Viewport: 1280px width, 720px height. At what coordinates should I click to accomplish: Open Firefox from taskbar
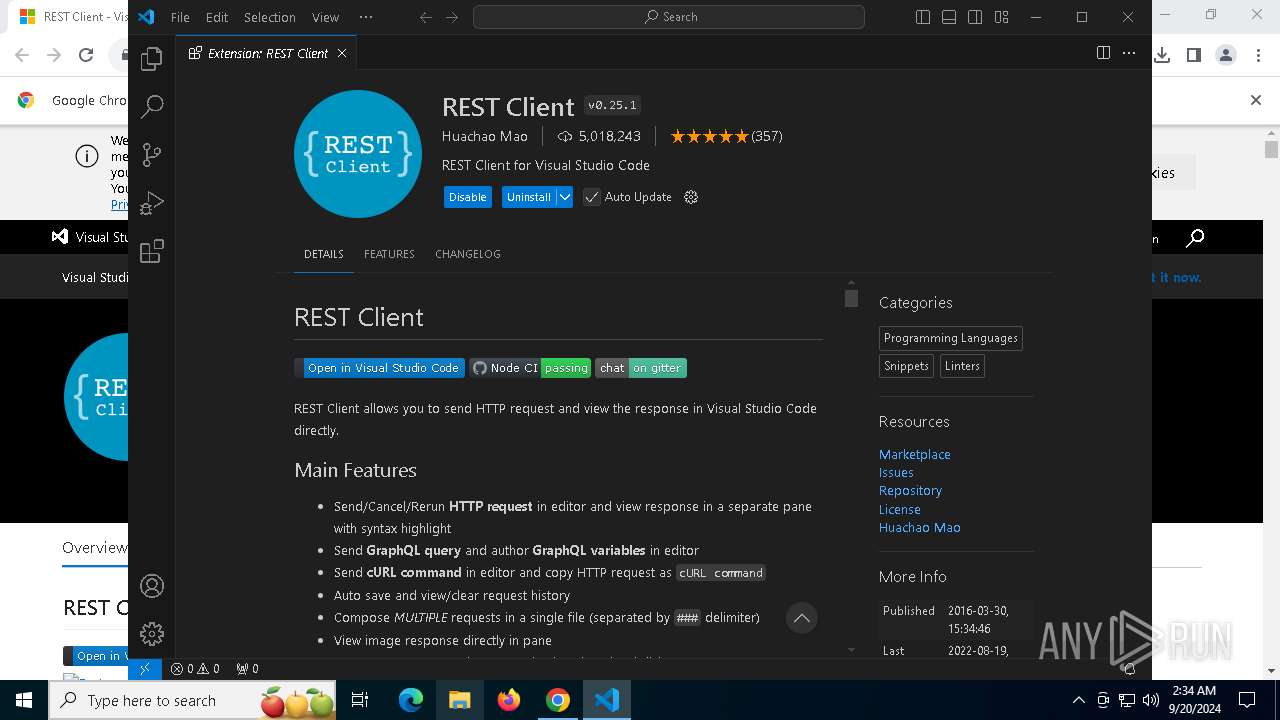click(x=508, y=700)
